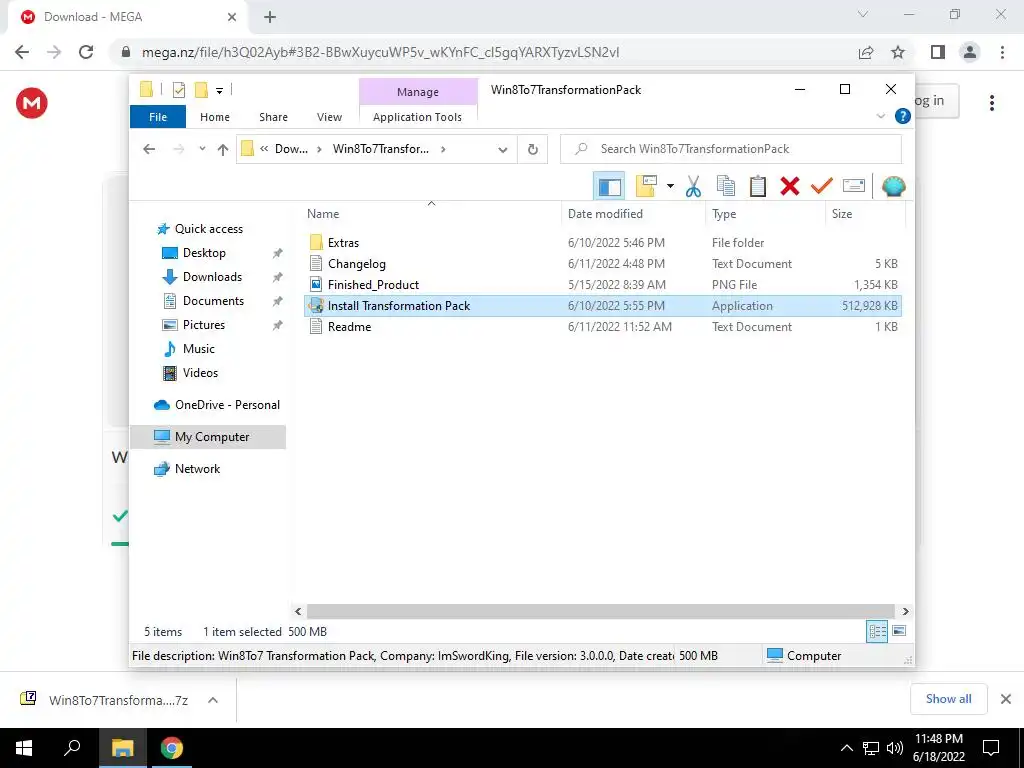Click the Cut scissors icon

tap(693, 186)
